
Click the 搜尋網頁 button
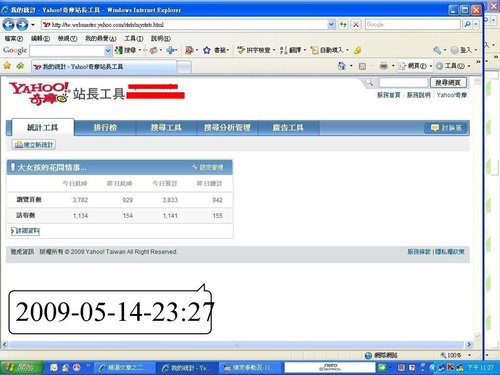448,82
